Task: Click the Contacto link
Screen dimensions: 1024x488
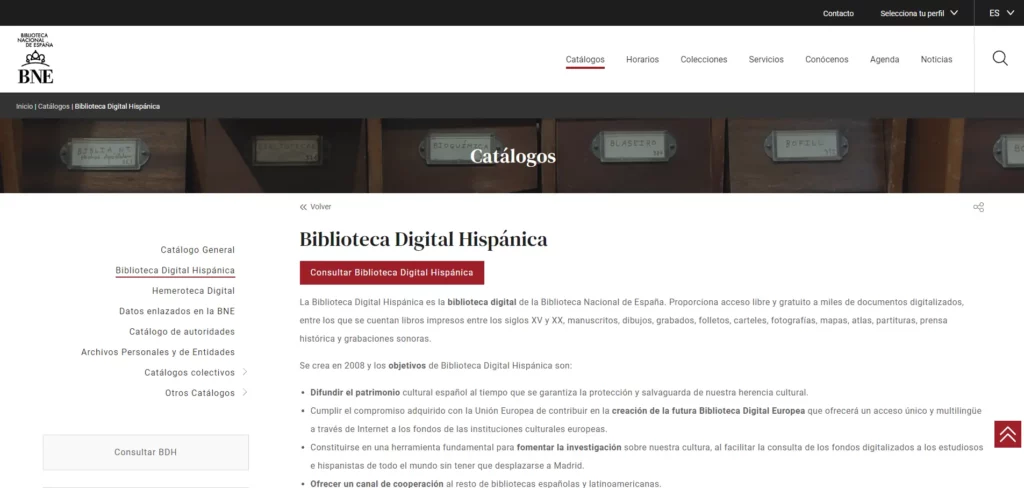Action: [x=838, y=13]
